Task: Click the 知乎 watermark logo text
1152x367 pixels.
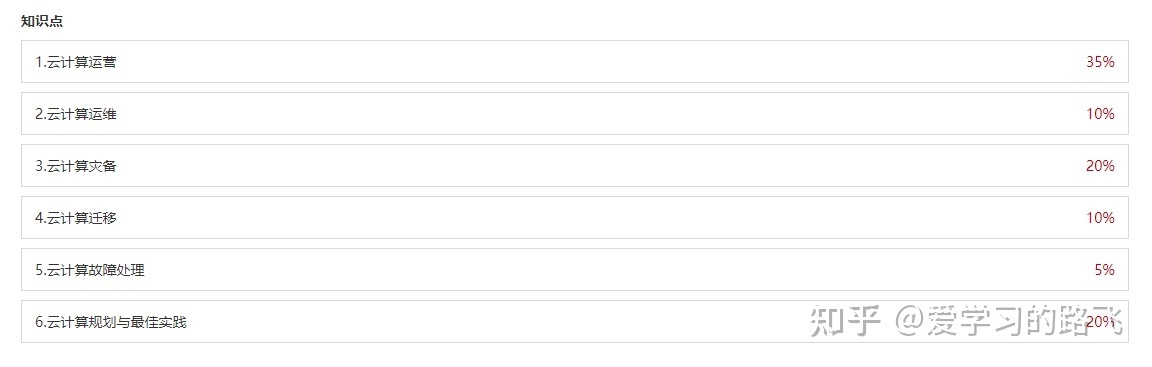Action: click(846, 321)
